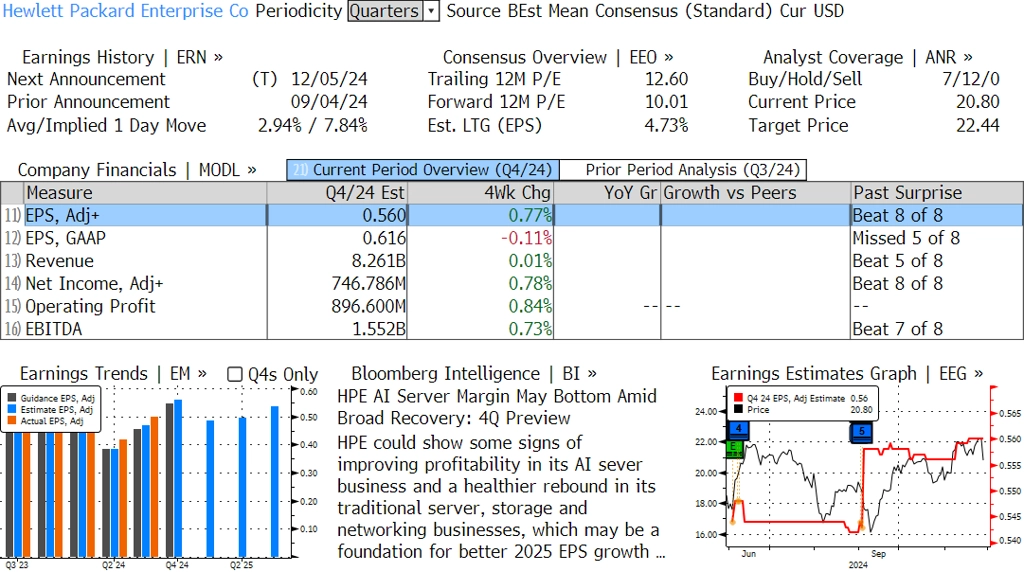This screenshot has width=1024, height=572.
Task: Click Forward 12M P/E value 10.01
Action: pyautogui.click(x=667, y=102)
